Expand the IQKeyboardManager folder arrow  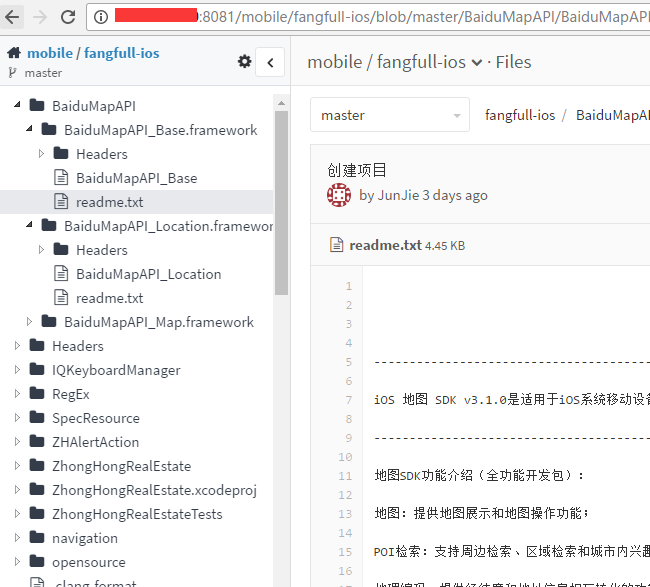coord(17,369)
